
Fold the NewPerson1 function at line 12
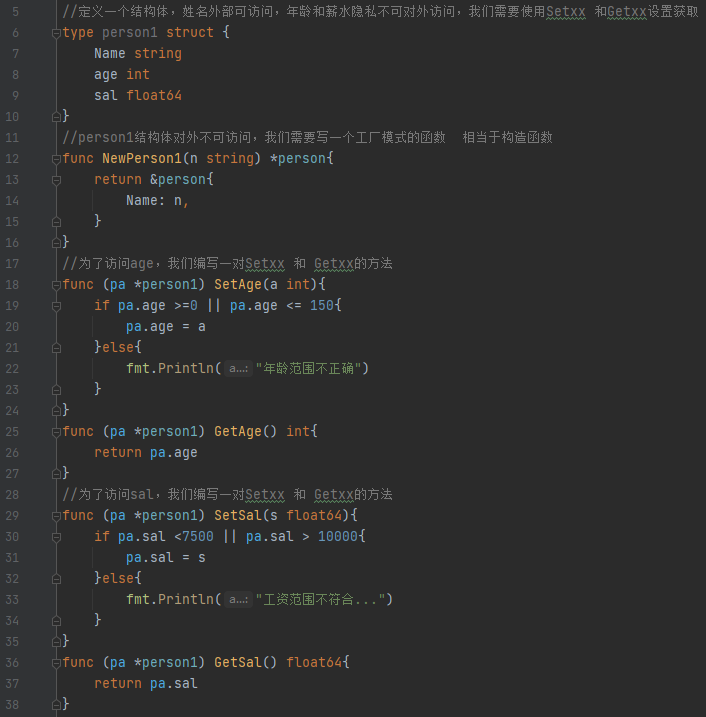55,159
